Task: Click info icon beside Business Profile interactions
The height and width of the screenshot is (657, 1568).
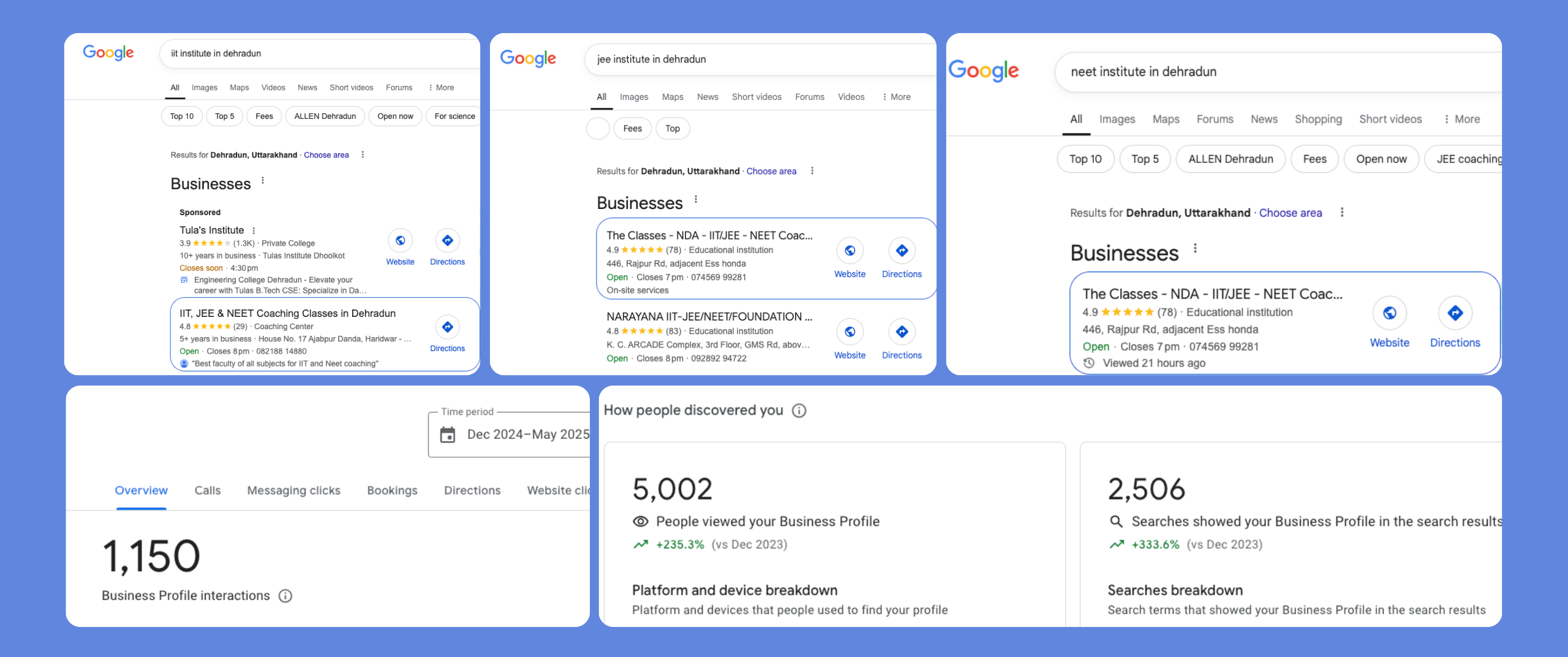Action: pyautogui.click(x=285, y=596)
